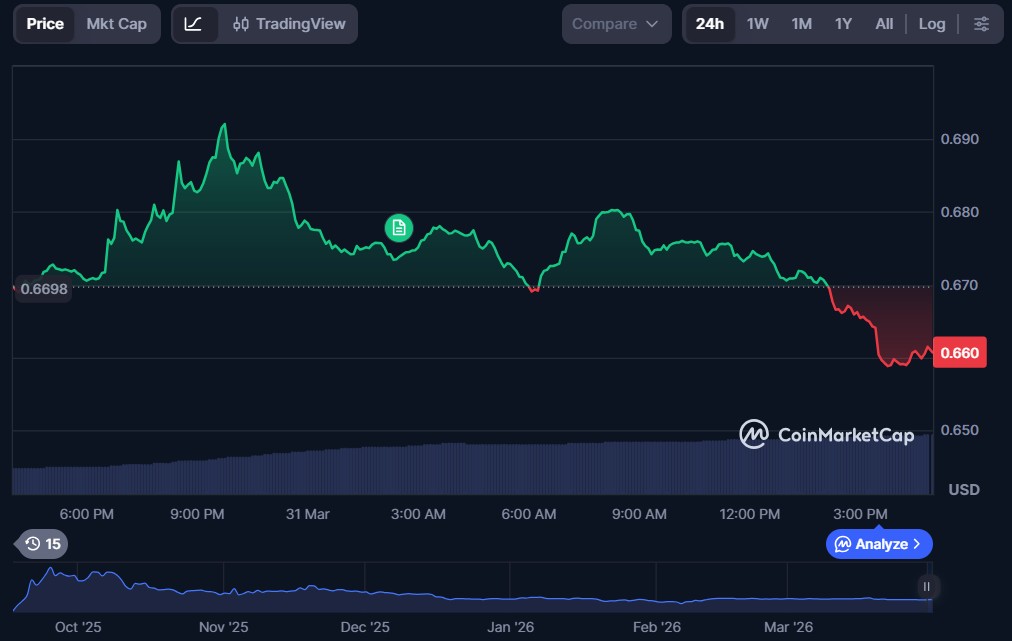1012x641 pixels.
Task: Open the chart settings sliders icon
Action: 981,24
